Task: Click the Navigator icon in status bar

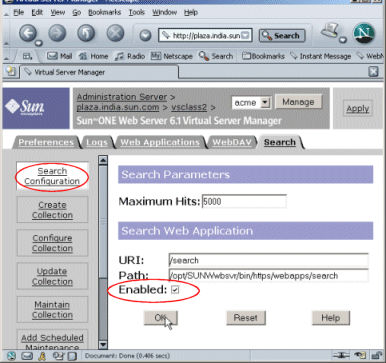Action: click(11, 356)
